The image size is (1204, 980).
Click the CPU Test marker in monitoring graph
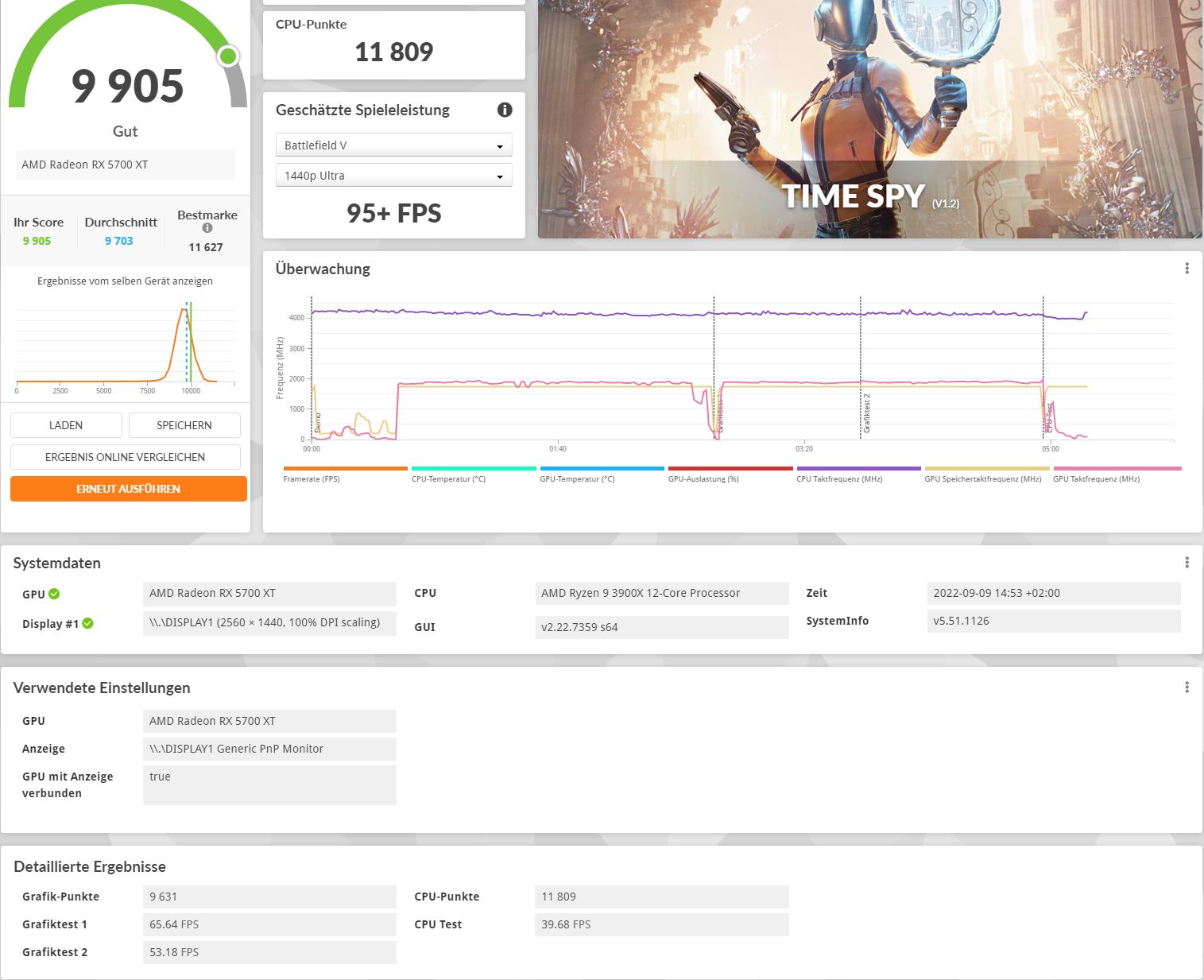point(1049,417)
